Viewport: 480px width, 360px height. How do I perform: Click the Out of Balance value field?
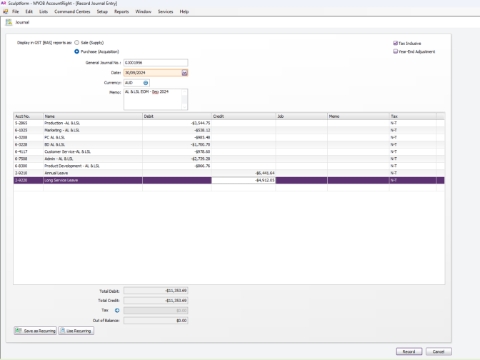tap(156, 321)
